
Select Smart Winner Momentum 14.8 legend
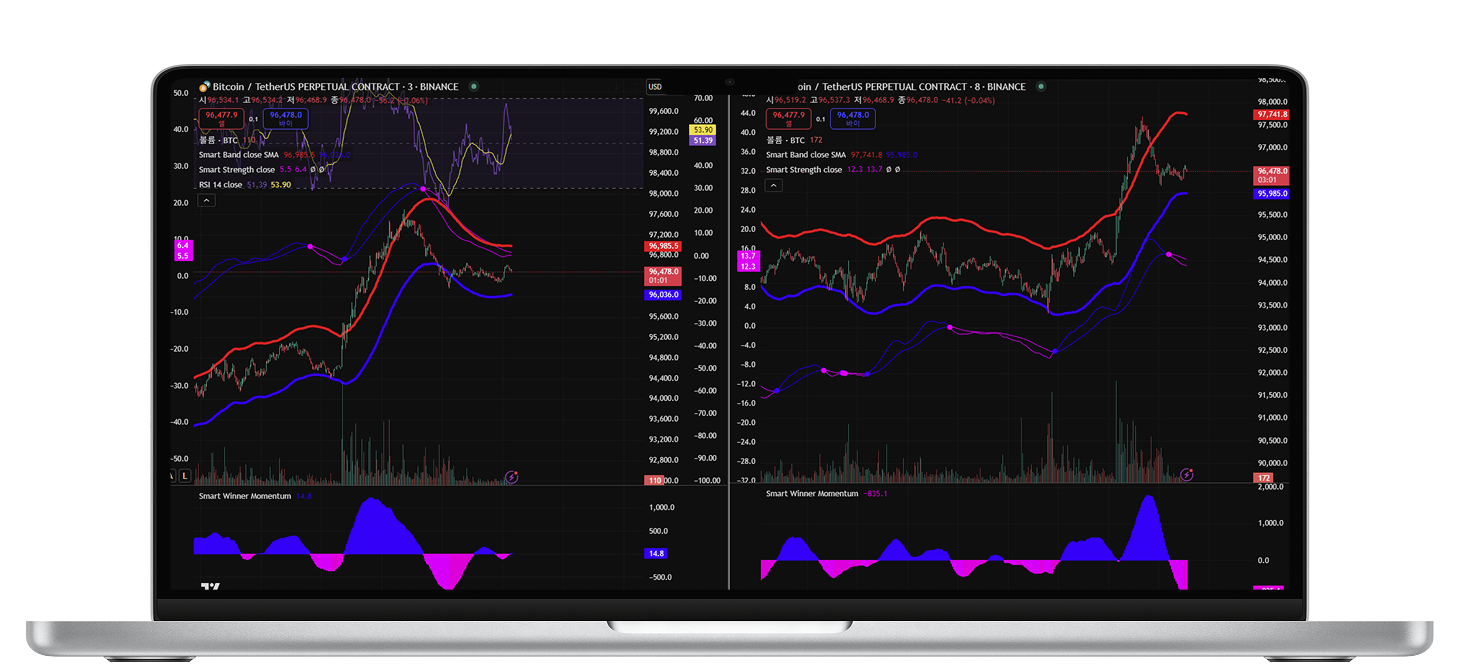255,496
